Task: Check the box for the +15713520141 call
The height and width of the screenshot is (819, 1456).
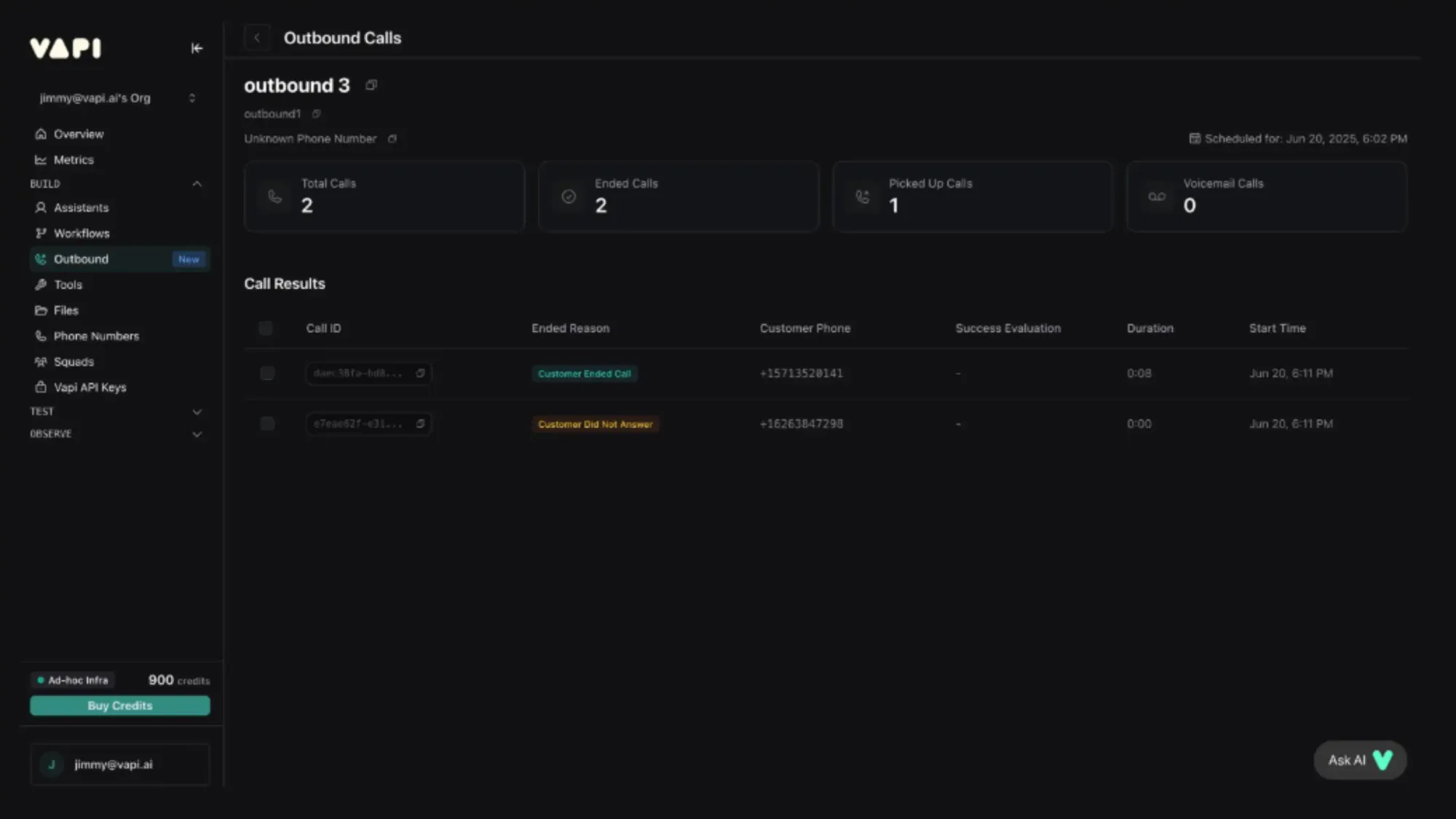Action: coord(267,373)
